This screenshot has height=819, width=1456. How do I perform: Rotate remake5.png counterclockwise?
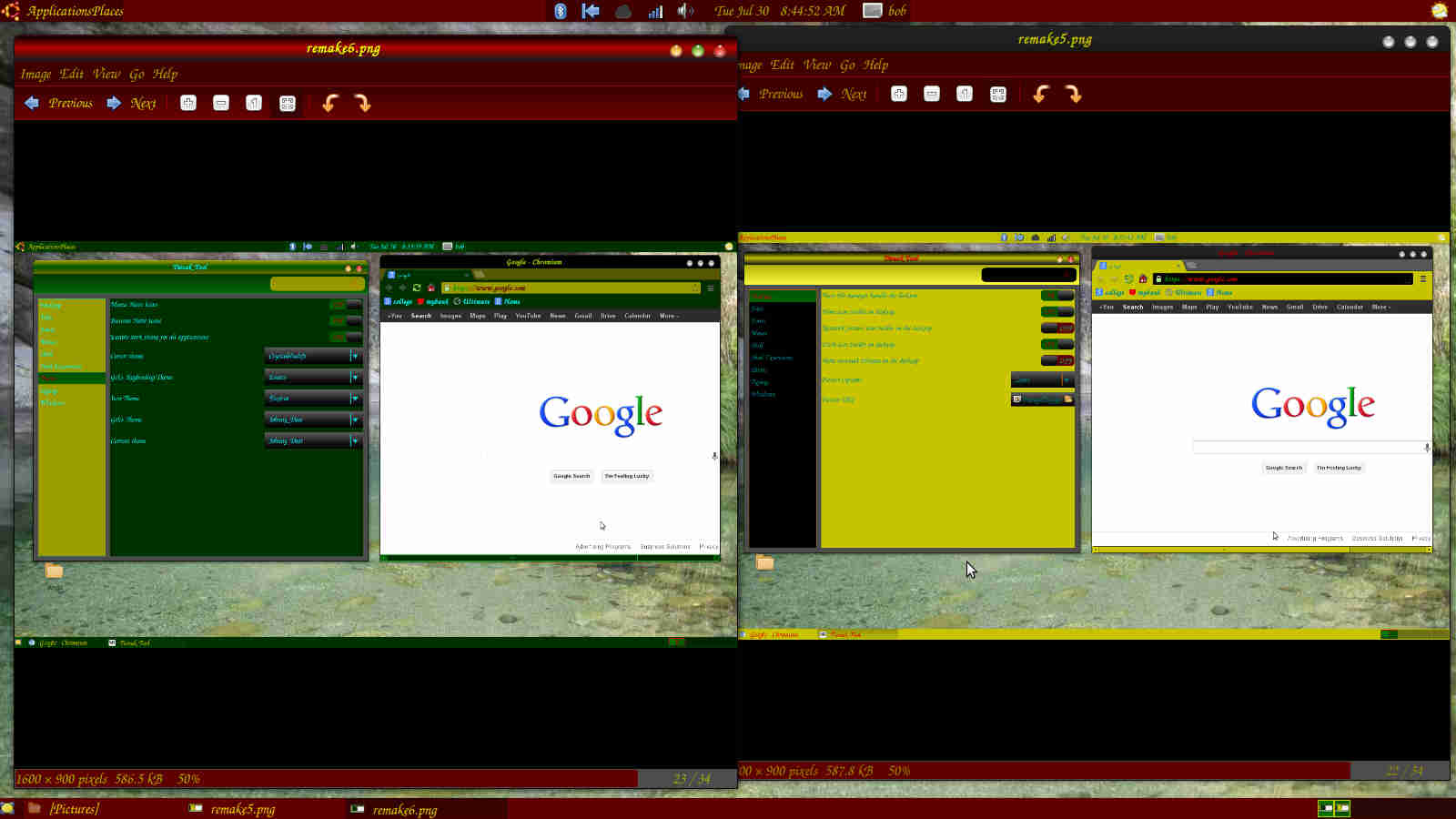1041,95
